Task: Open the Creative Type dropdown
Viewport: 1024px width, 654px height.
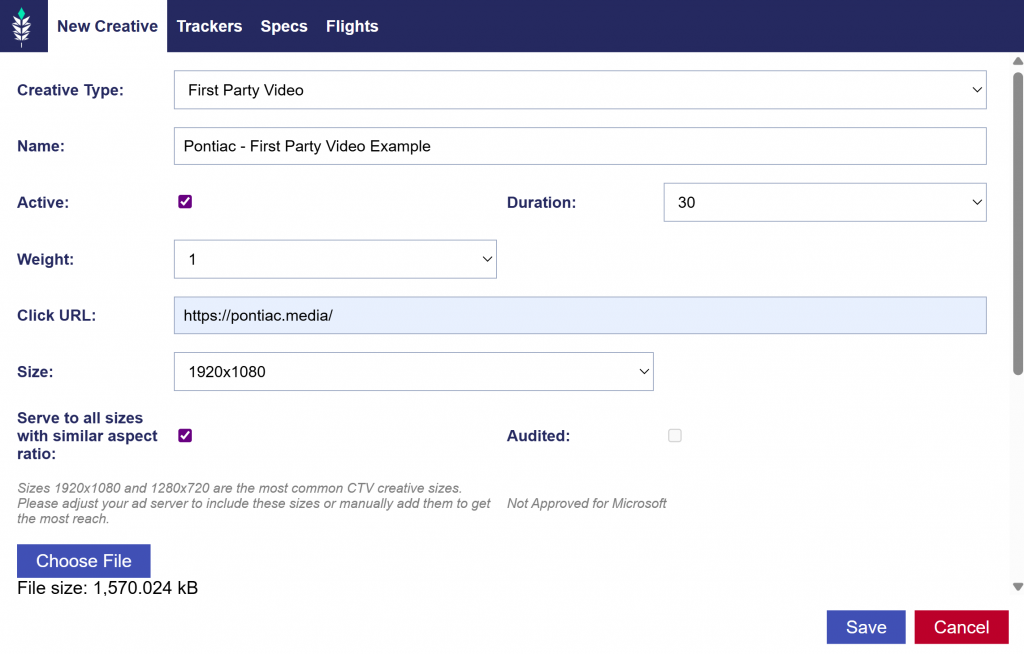Action: 580,90
